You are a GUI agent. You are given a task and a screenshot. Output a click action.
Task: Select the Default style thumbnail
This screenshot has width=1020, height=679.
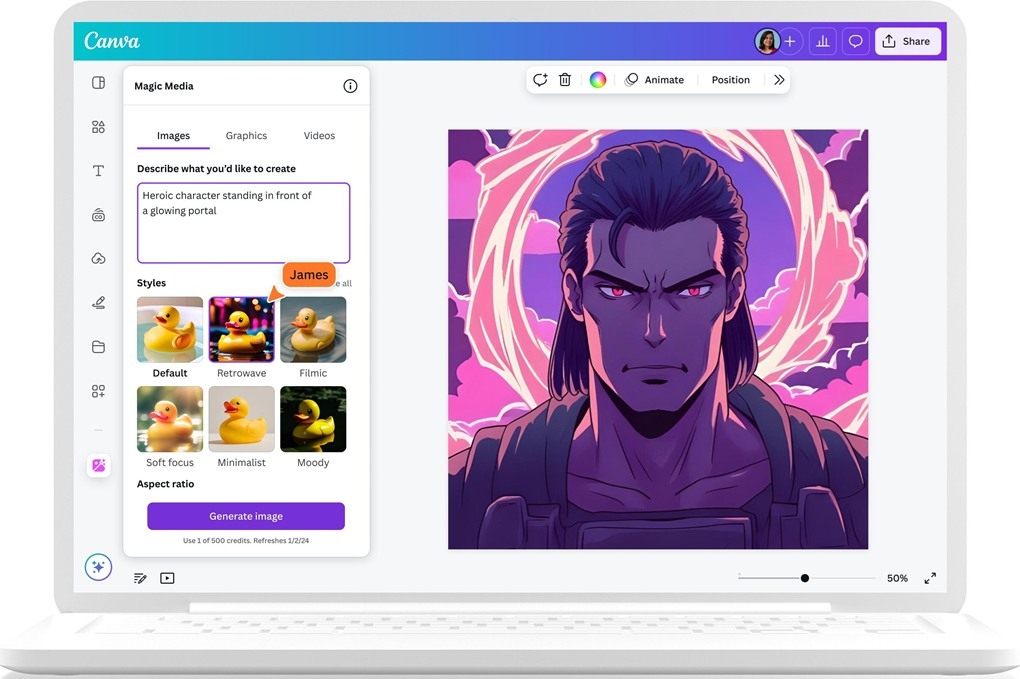(x=170, y=330)
